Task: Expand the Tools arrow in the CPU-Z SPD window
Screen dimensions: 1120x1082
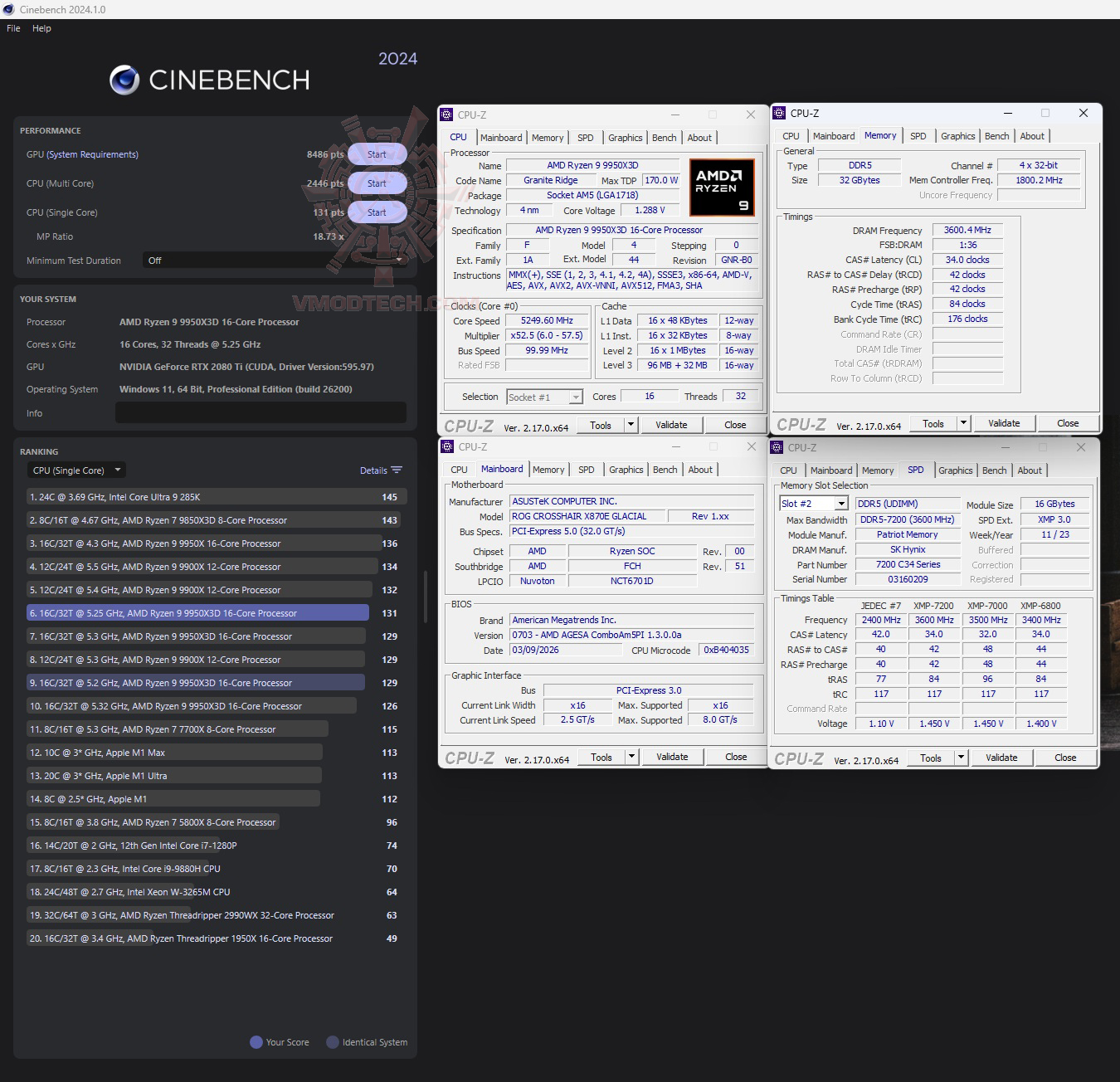Action: pyautogui.click(x=961, y=758)
